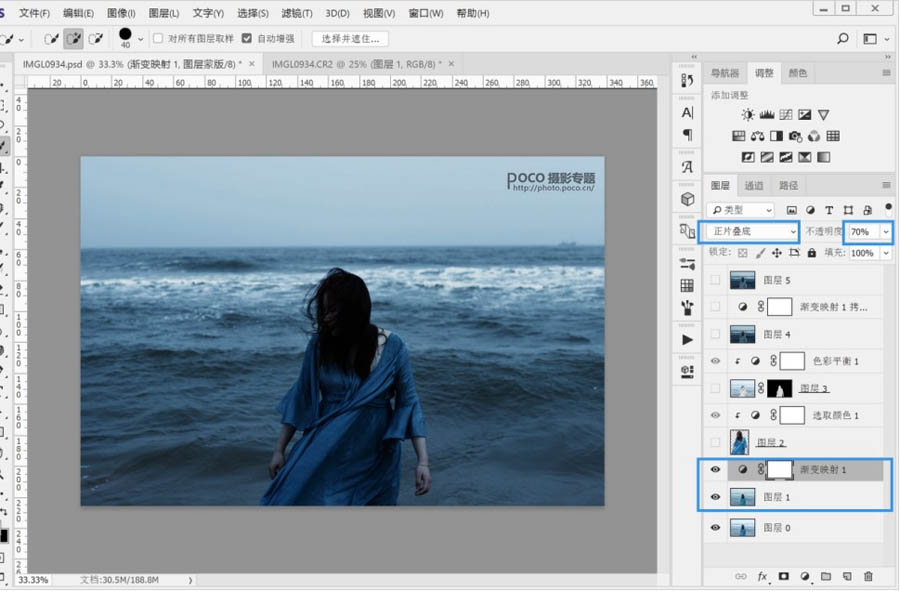The height and width of the screenshot is (591, 900).
Task: Switch to the IMGL0934.CR2 document tab
Action: coord(355,63)
